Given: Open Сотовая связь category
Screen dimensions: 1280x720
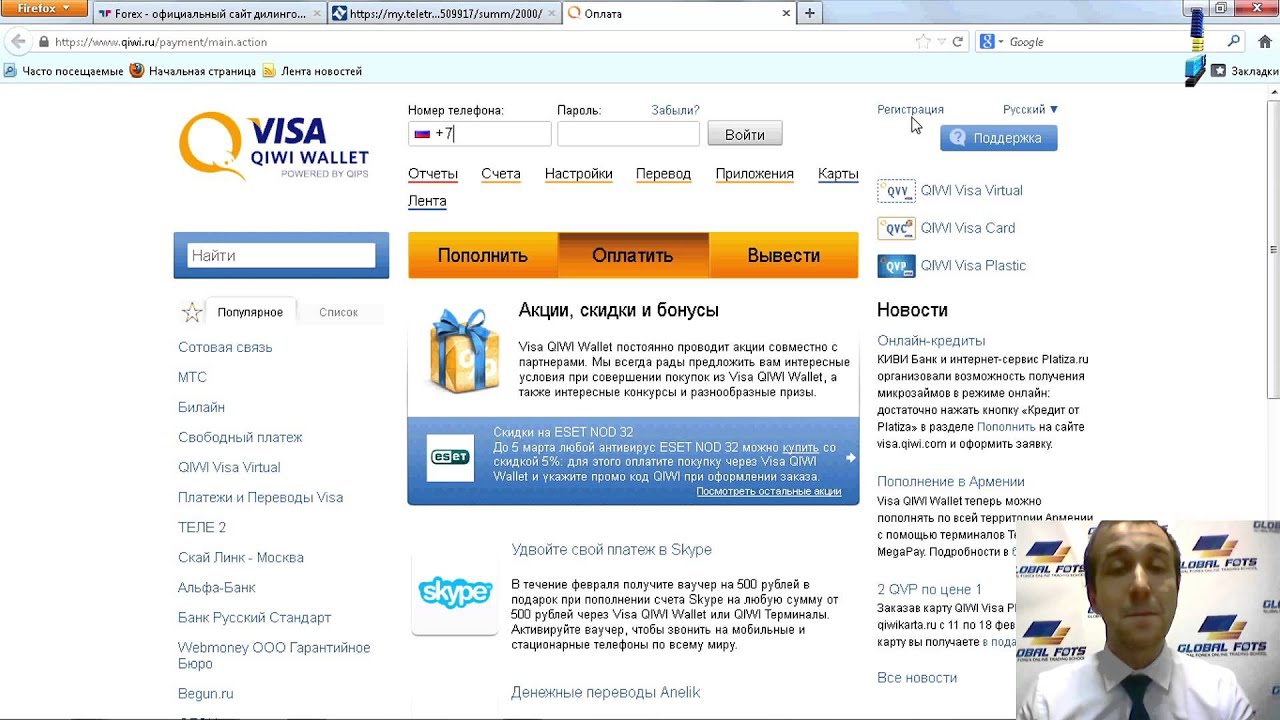Looking at the screenshot, I should pos(225,347).
